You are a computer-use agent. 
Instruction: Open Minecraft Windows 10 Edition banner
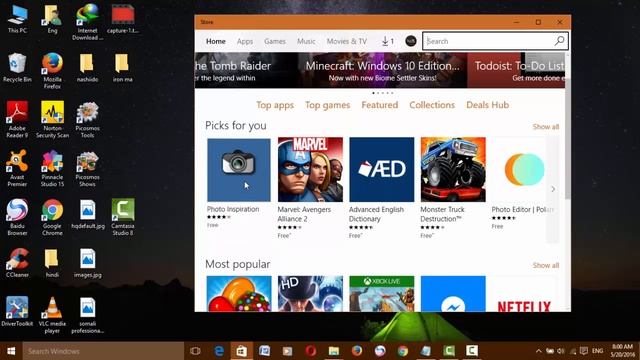tap(382, 70)
